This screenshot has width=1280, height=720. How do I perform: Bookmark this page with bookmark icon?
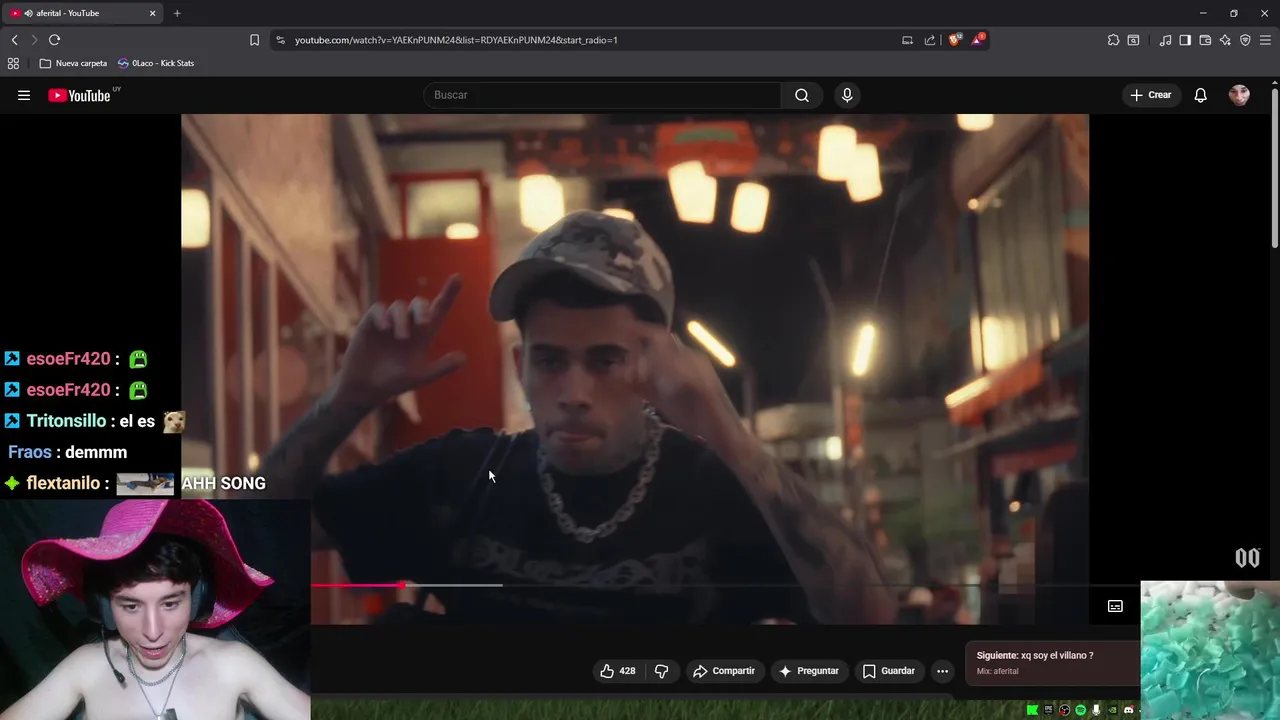(254, 40)
